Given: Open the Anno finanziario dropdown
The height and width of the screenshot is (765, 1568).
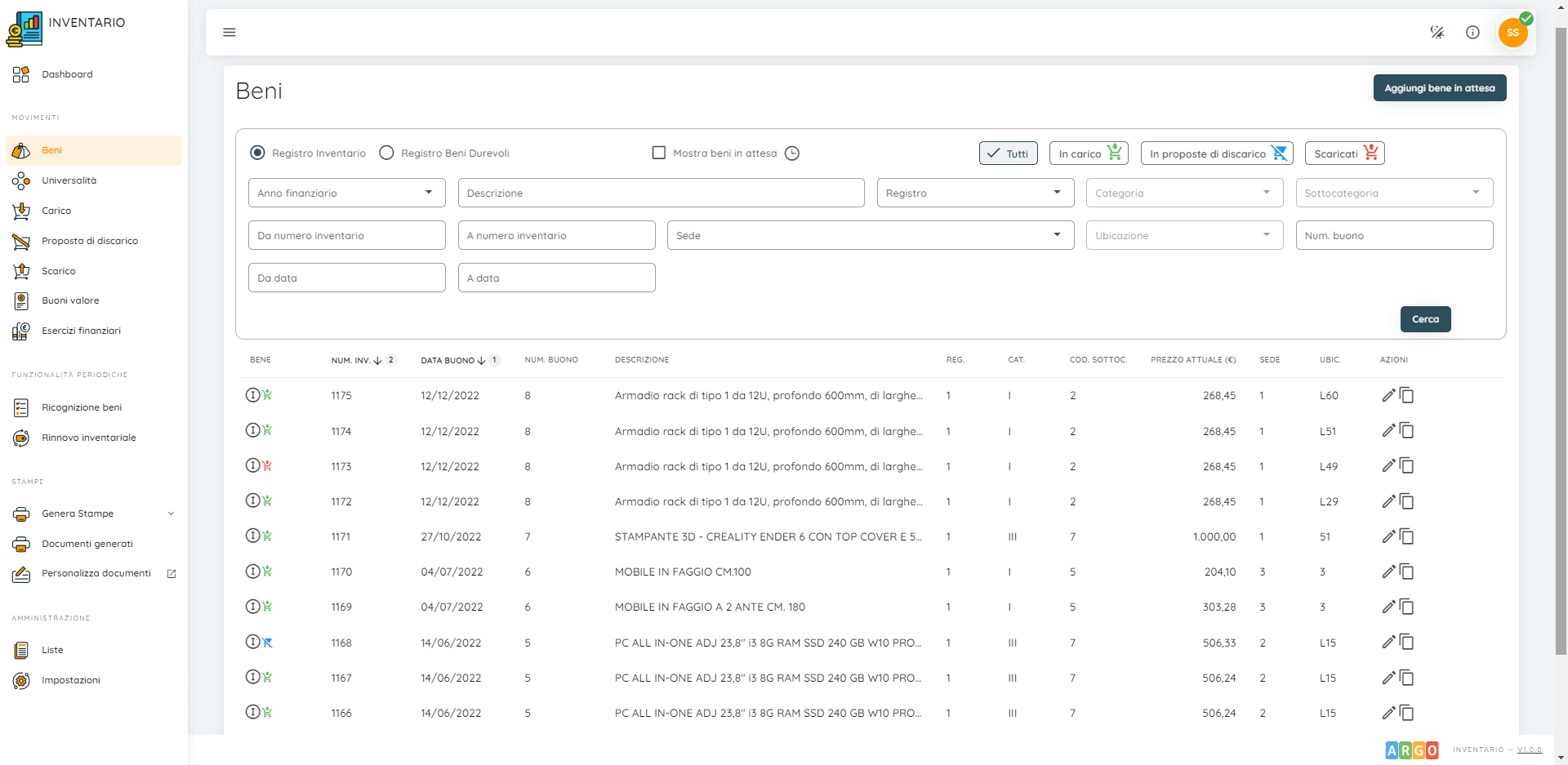Looking at the screenshot, I should (x=346, y=193).
